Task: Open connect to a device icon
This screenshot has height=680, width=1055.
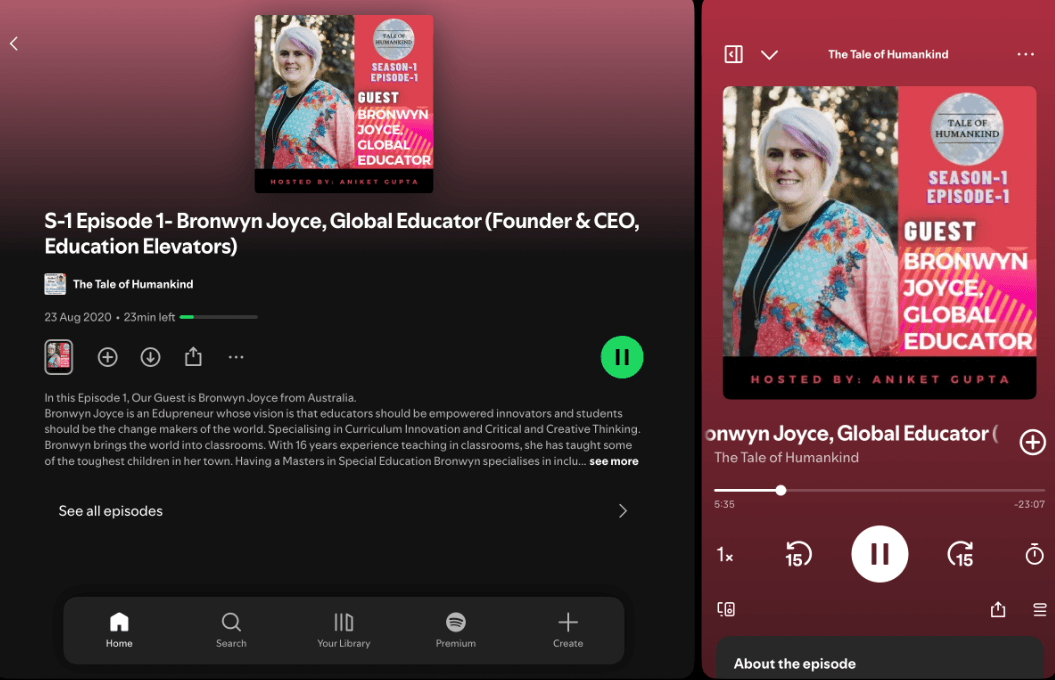Action: [x=726, y=609]
